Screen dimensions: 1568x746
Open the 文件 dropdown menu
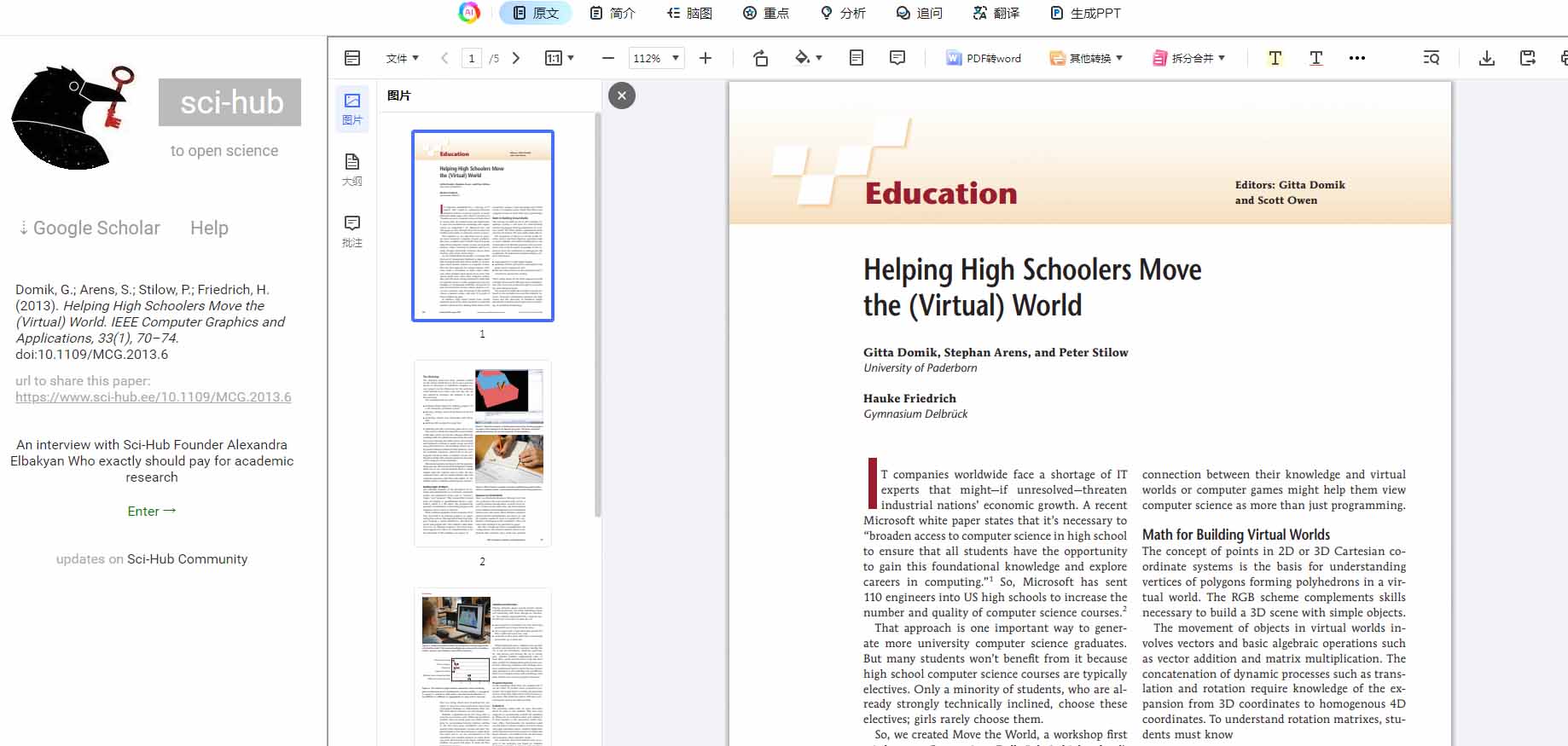[x=402, y=58]
